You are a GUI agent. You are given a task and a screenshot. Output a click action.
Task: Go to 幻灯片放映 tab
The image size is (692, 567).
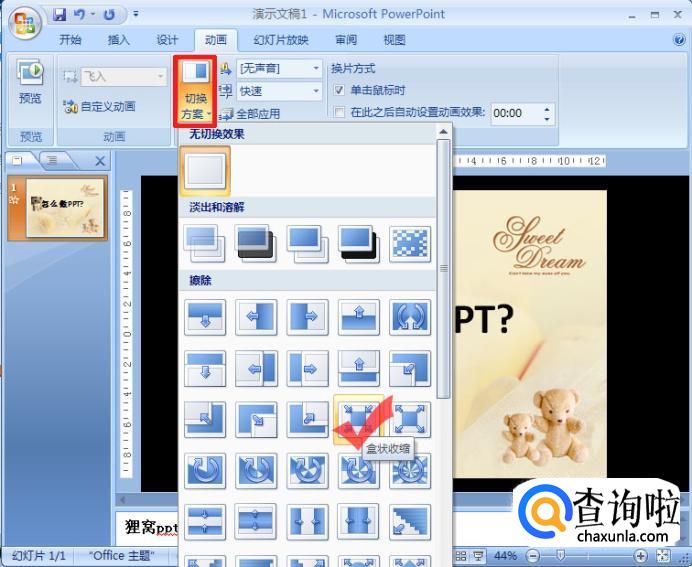pyautogui.click(x=281, y=40)
